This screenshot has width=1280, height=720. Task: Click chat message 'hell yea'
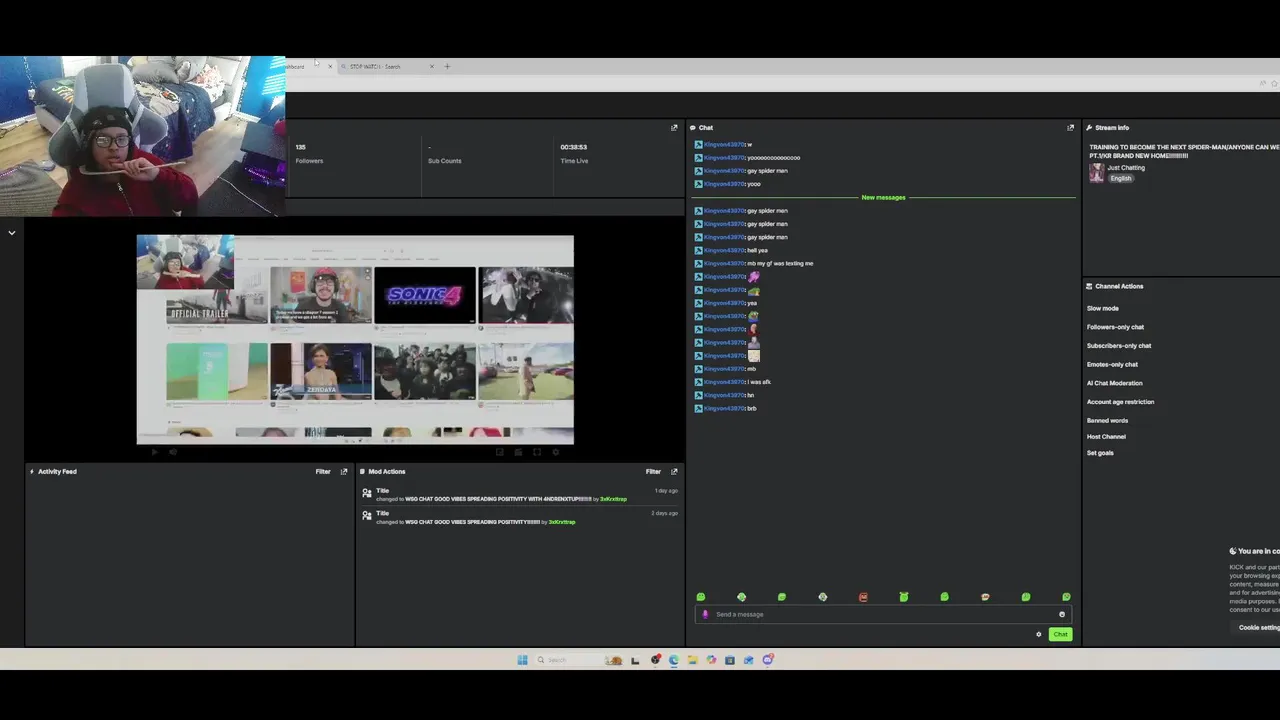[x=758, y=251]
